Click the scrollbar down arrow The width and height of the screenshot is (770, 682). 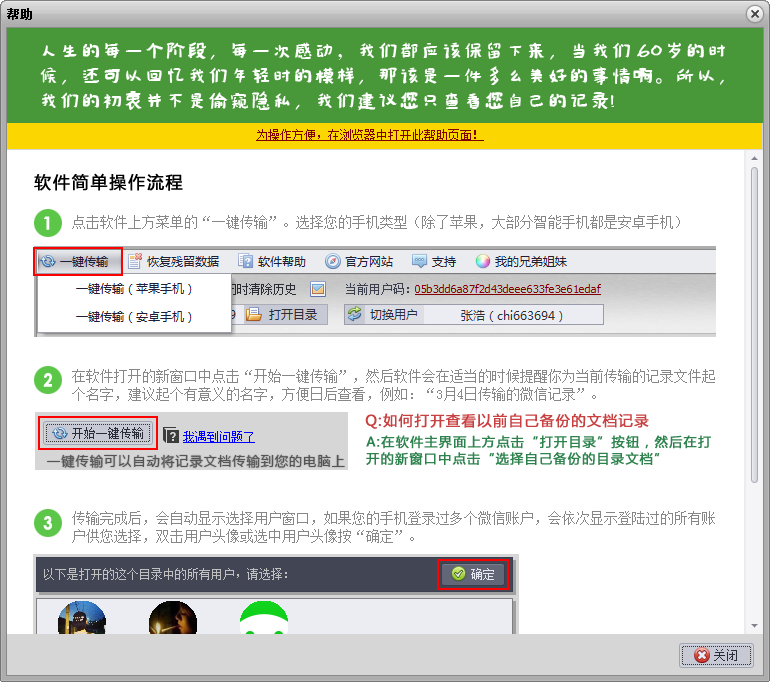point(754,625)
